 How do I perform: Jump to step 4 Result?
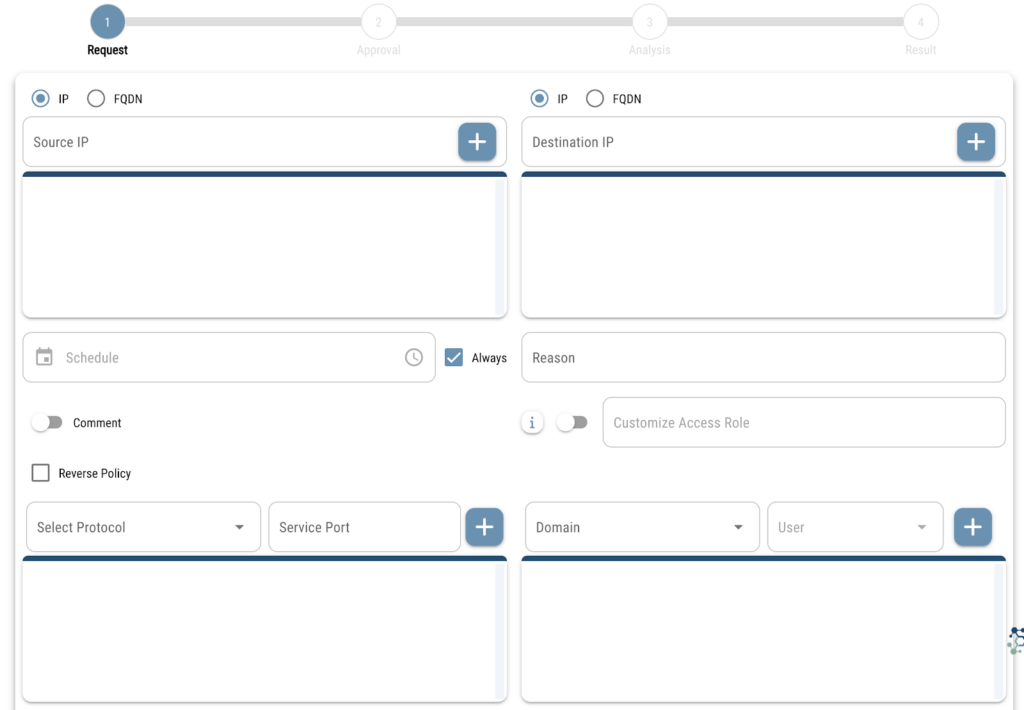(920, 22)
